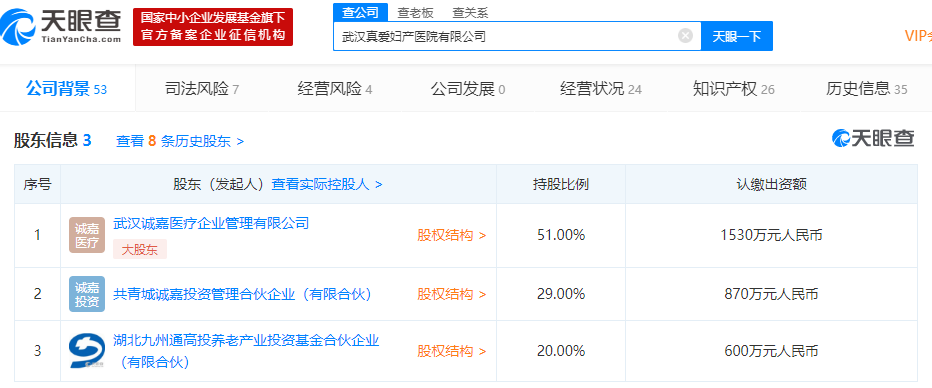Click the 股东信息 section heading

[52, 141]
